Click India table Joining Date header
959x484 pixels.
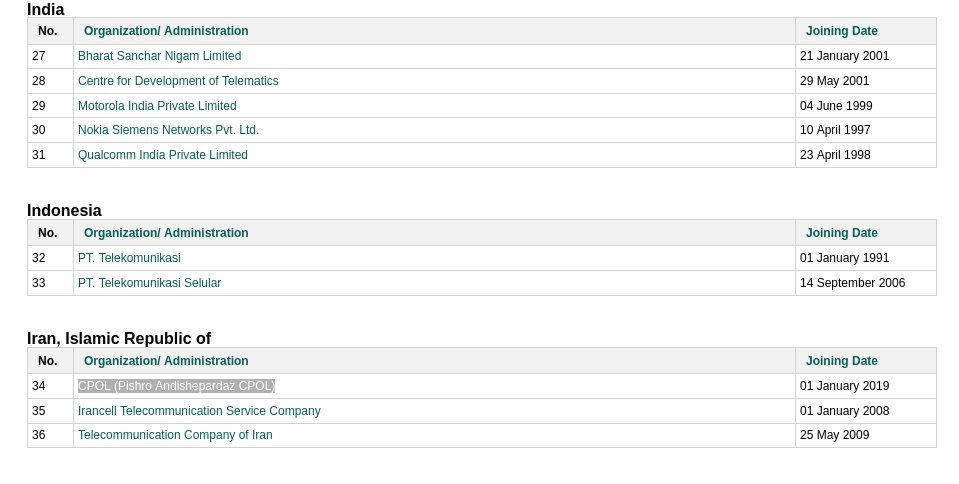click(x=842, y=31)
